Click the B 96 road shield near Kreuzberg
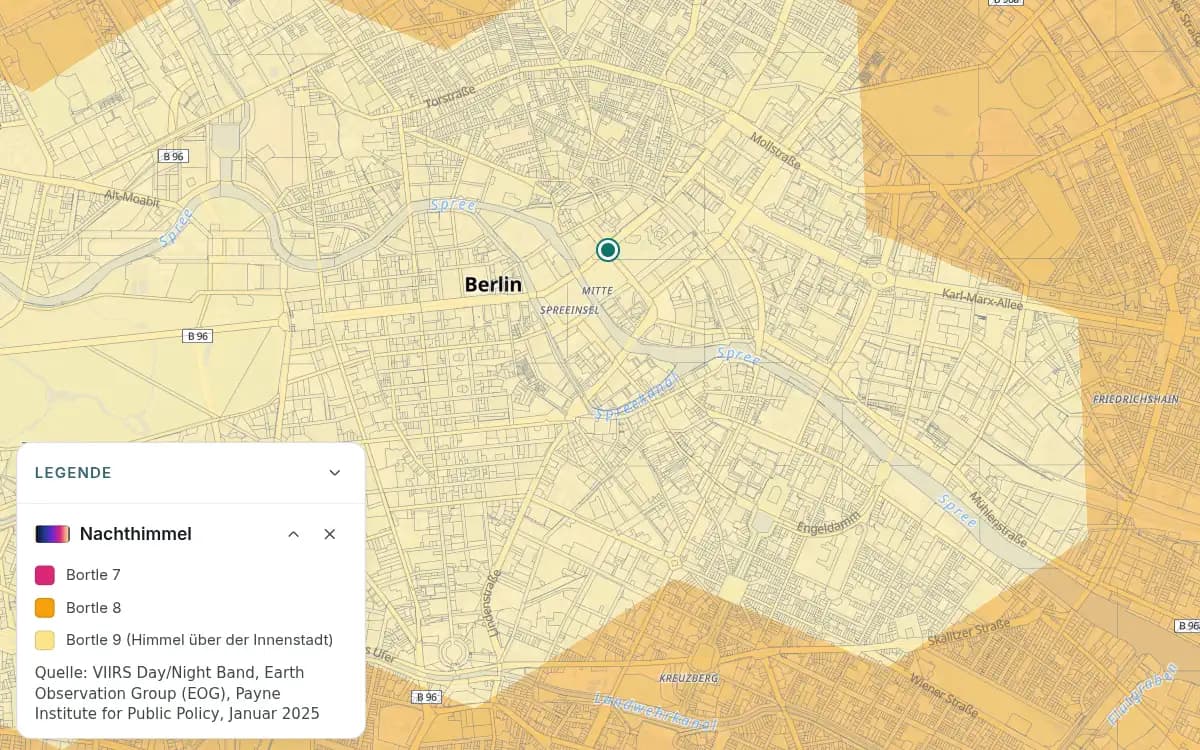The image size is (1200, 750). [427, 697]
